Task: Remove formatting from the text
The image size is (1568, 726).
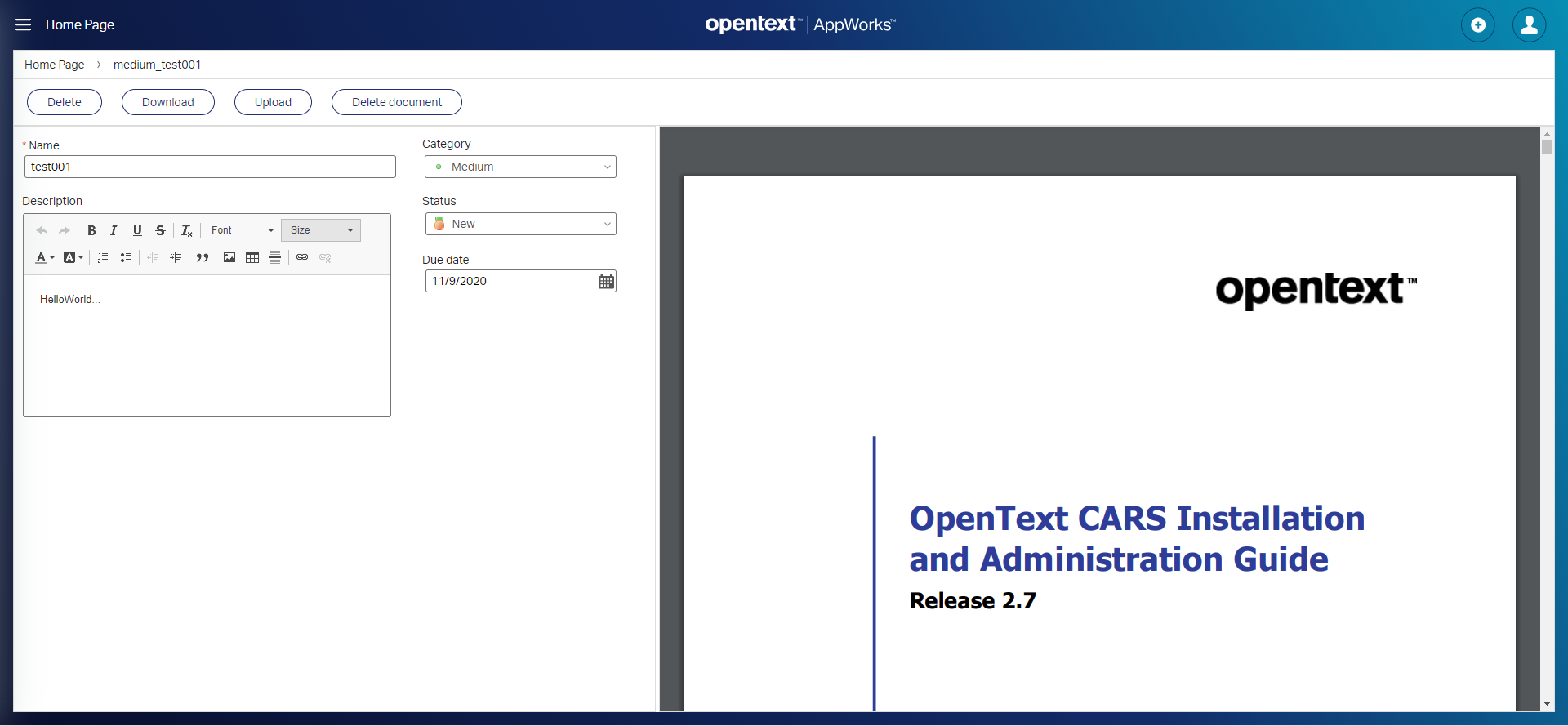Action: [x=186, y=231]
